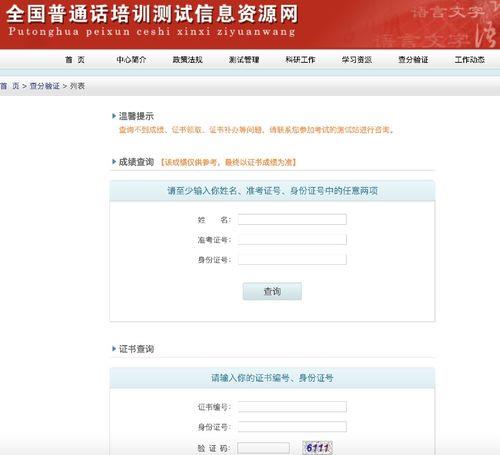The width and height of the screenshot is (500, 455).
Task: Open the 工作动态 menu item
Action: (470, 60)
